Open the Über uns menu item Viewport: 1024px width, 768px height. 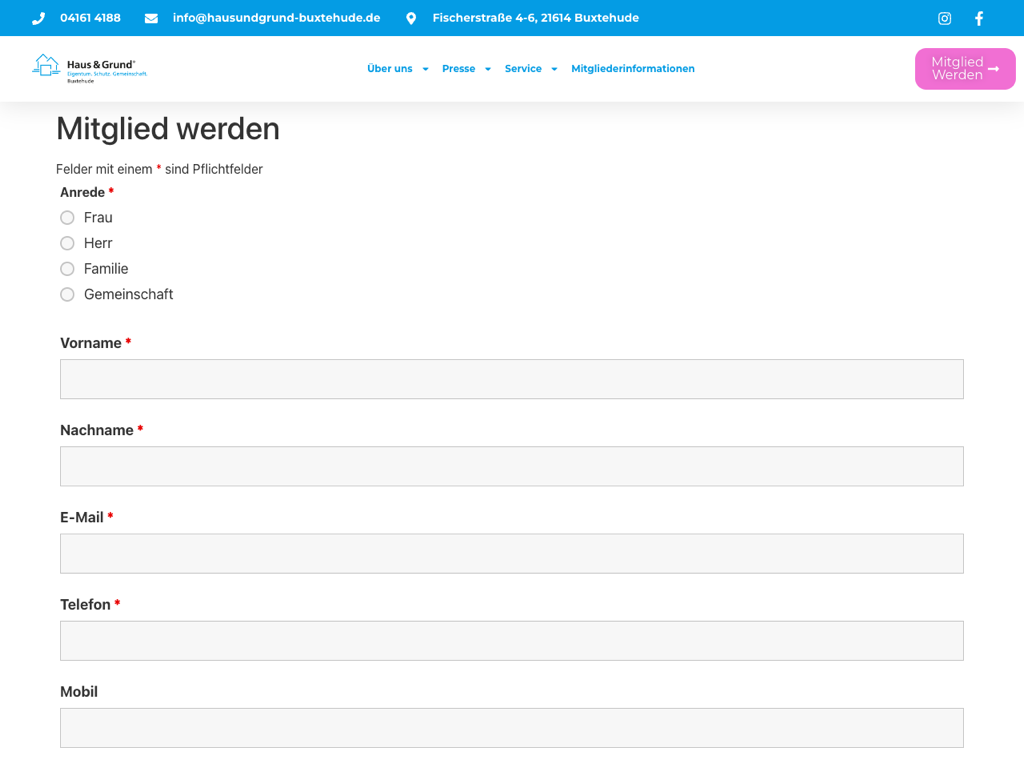click(x=390, y=69)
